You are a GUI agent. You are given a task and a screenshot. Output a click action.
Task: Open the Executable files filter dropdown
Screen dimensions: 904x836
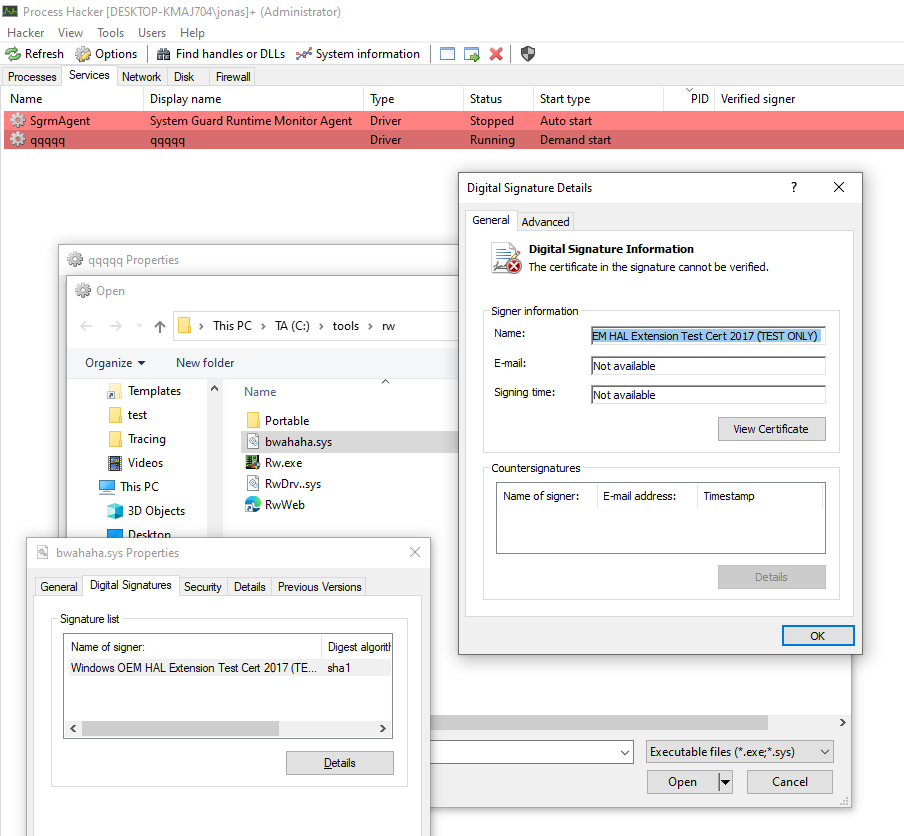[x=740, y=752]
